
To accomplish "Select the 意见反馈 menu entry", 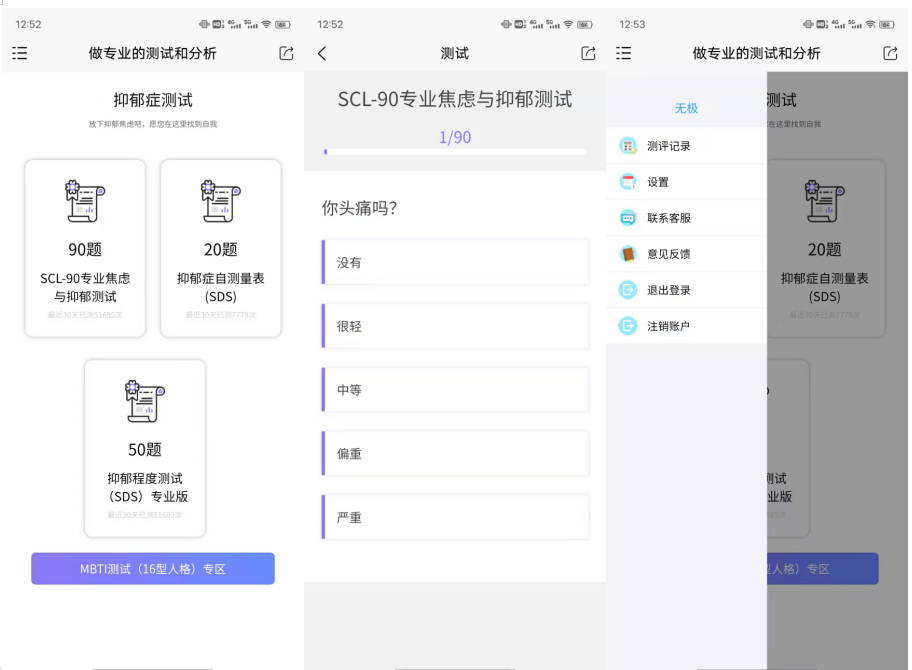I will 669,254.
